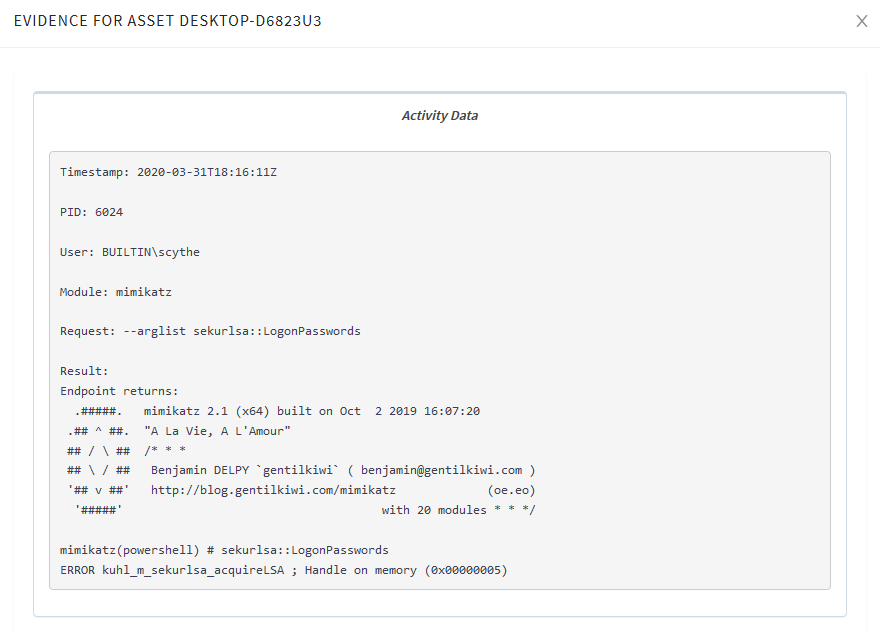
Task: Click the "A La Vie, A L'Amour" quote
Action: pyautogui.click(x=217, y=431)
